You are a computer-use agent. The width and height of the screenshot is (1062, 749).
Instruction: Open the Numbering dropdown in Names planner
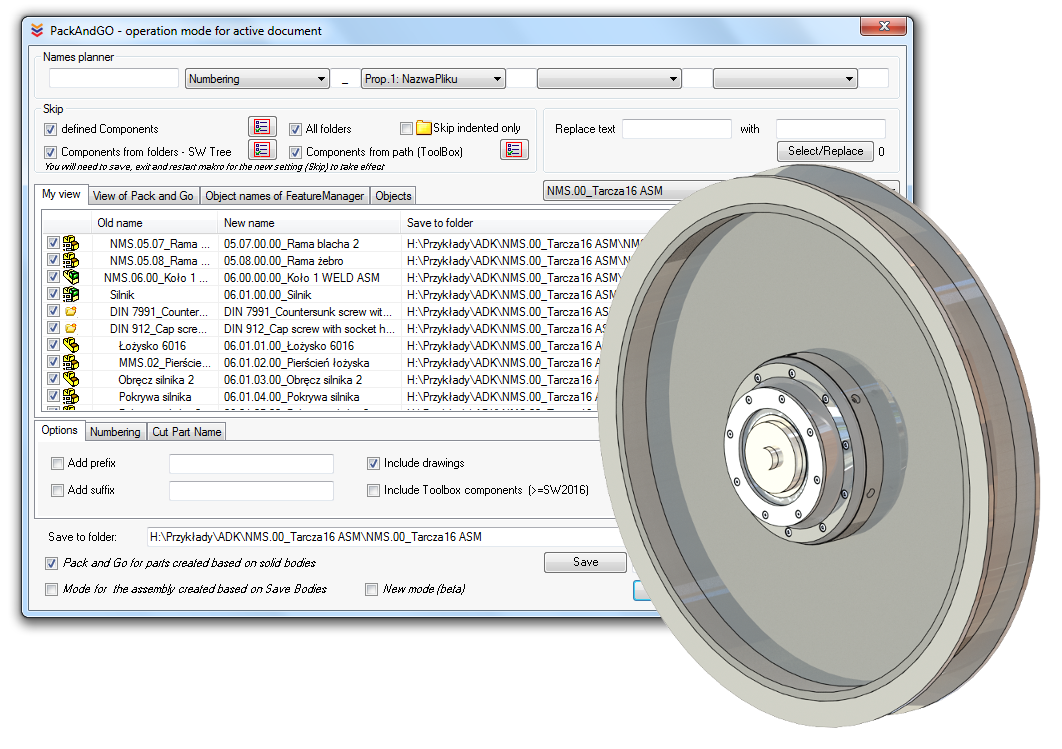tap(257, 79)
